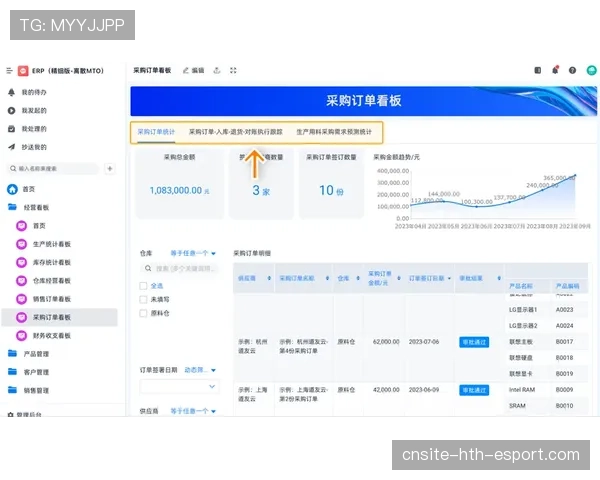Viewport: 600px width, 480px height.
Task: Click the 2023-07-06 date cell
Action: coord(424,342)
